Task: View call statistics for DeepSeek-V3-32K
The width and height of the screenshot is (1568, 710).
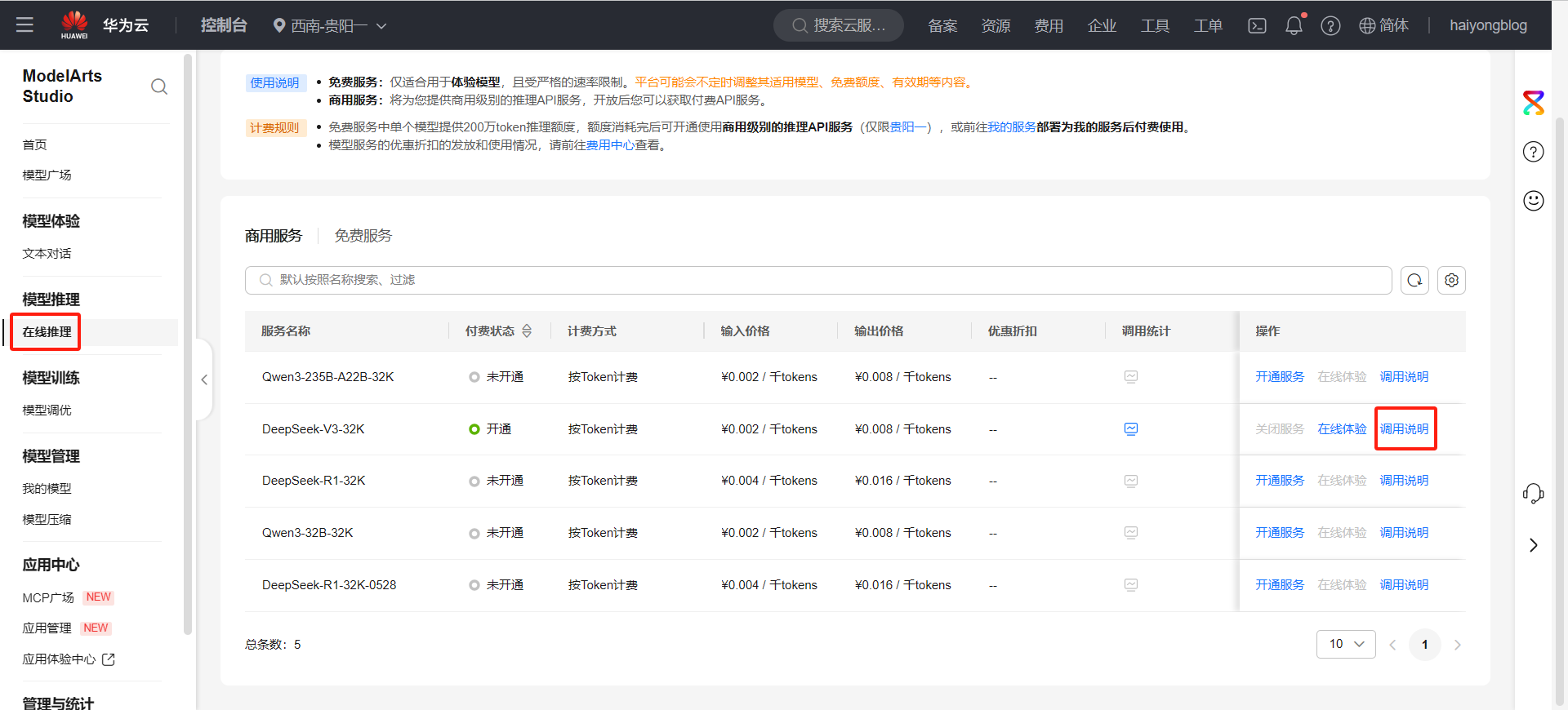Action: (x=1131, y=429)
